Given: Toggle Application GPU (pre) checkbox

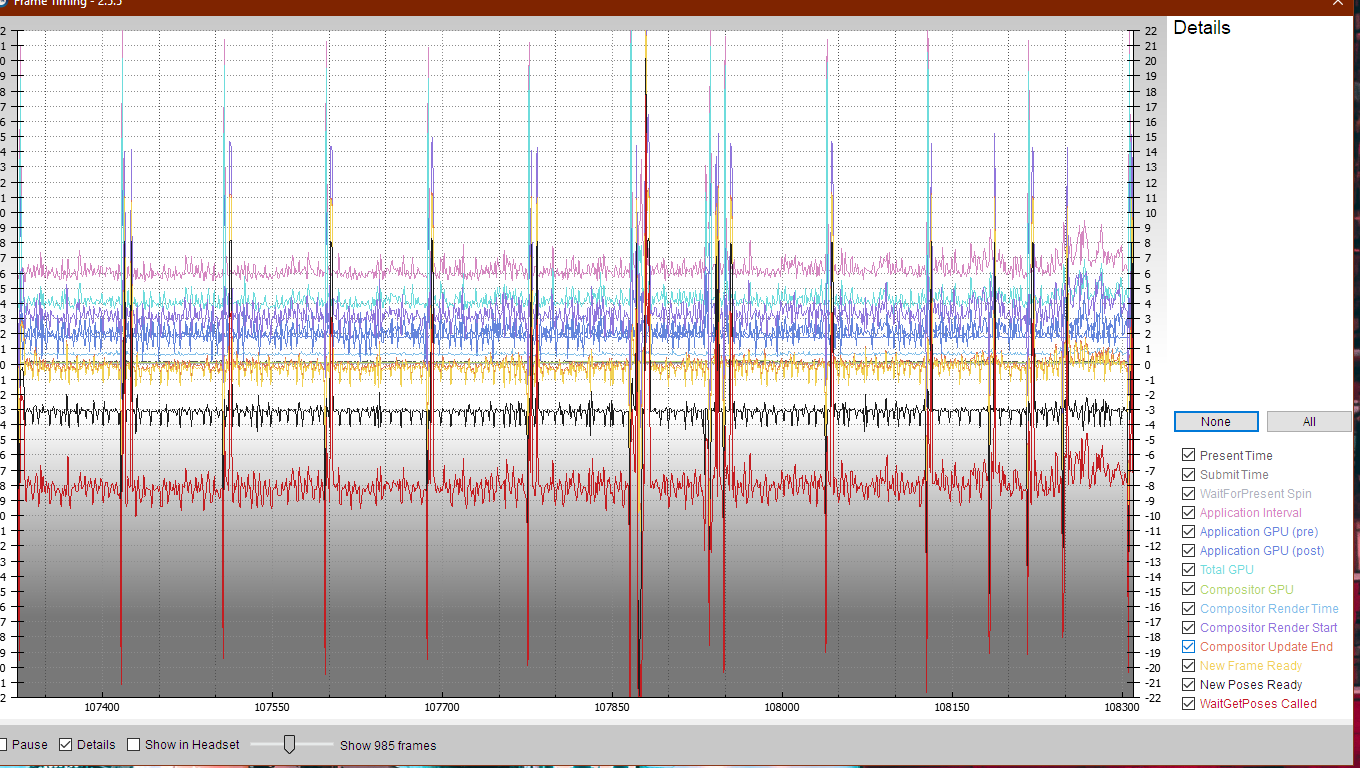Looking at the screenshot, I should point(1188,531).
